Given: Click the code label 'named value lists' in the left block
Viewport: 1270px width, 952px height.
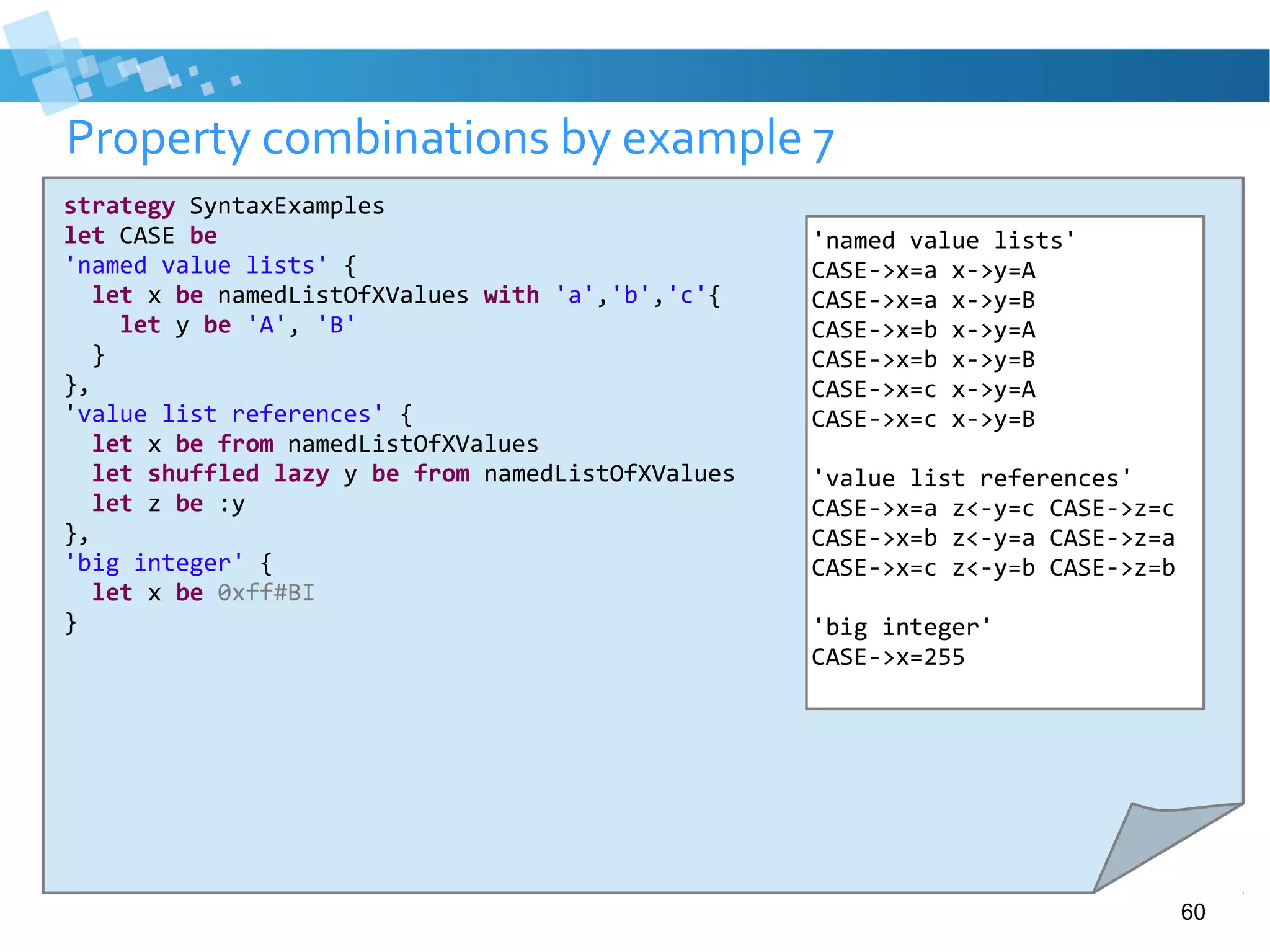Looking at the screenshot, I should [196, 265].
